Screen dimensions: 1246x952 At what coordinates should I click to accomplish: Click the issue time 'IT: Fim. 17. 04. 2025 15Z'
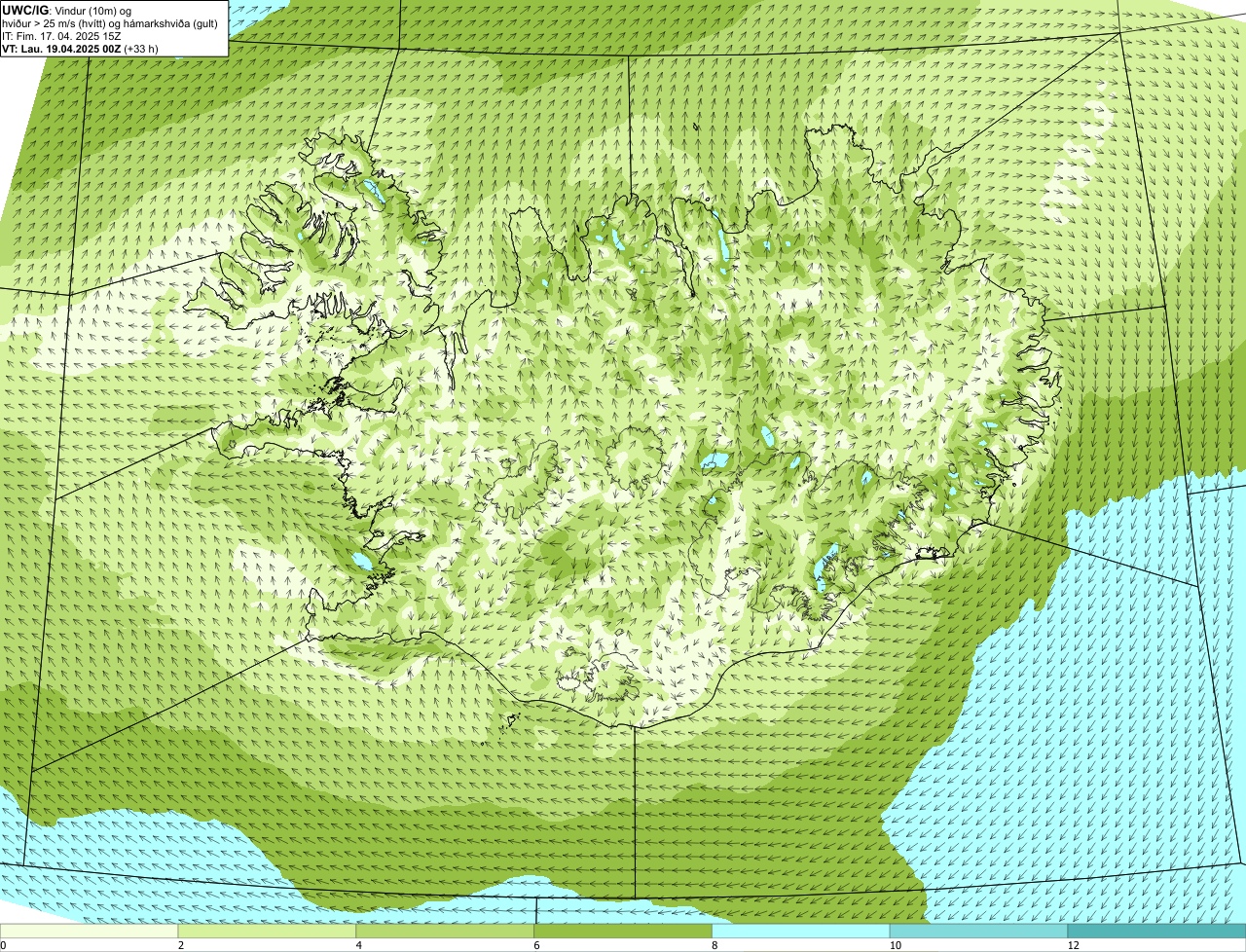[61, 36]
